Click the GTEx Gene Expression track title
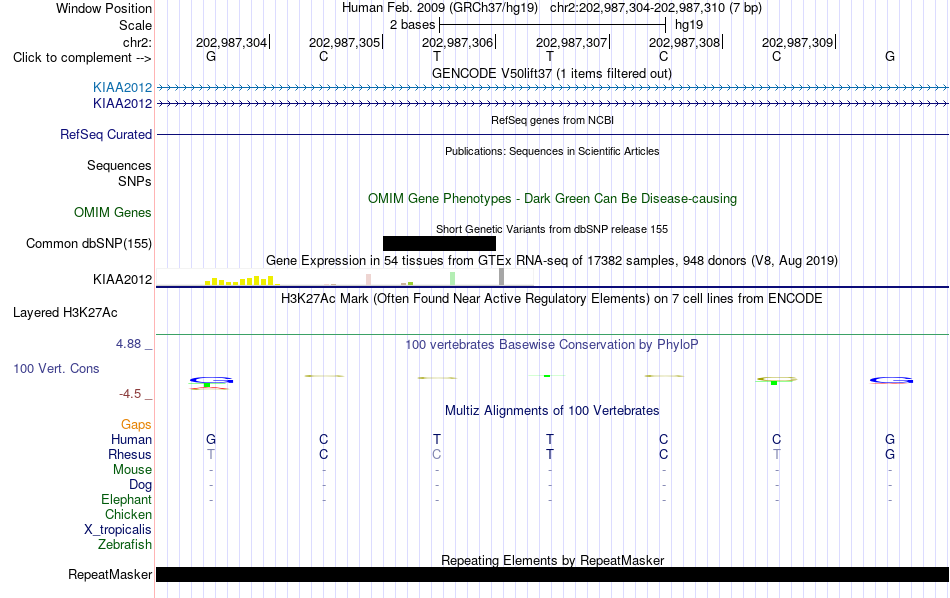The height and width of the screenshot is (598, 950). [x=552, y=261]
